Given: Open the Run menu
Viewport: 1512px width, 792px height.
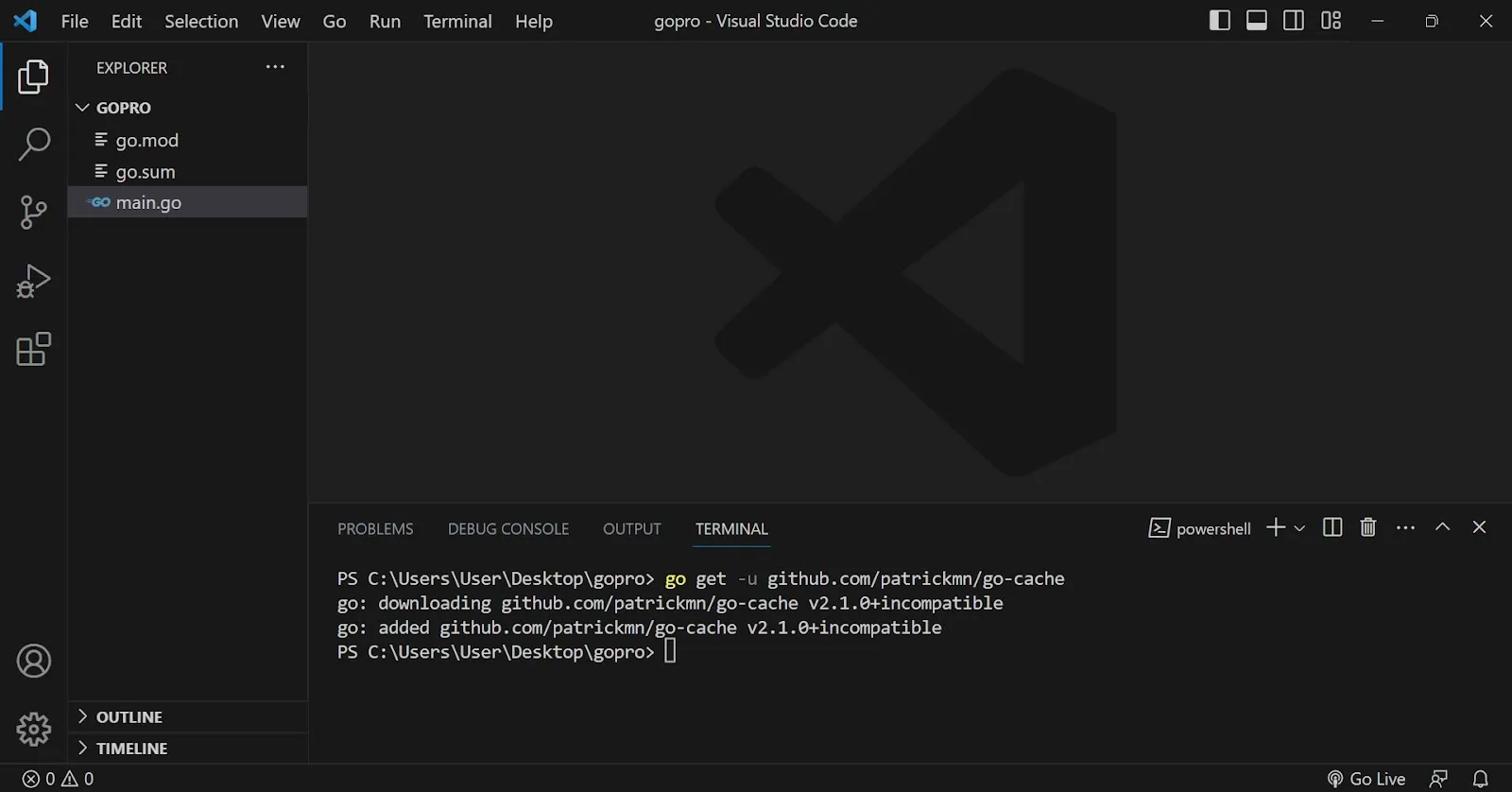Looking at the screenshot, I should point(385,21).
